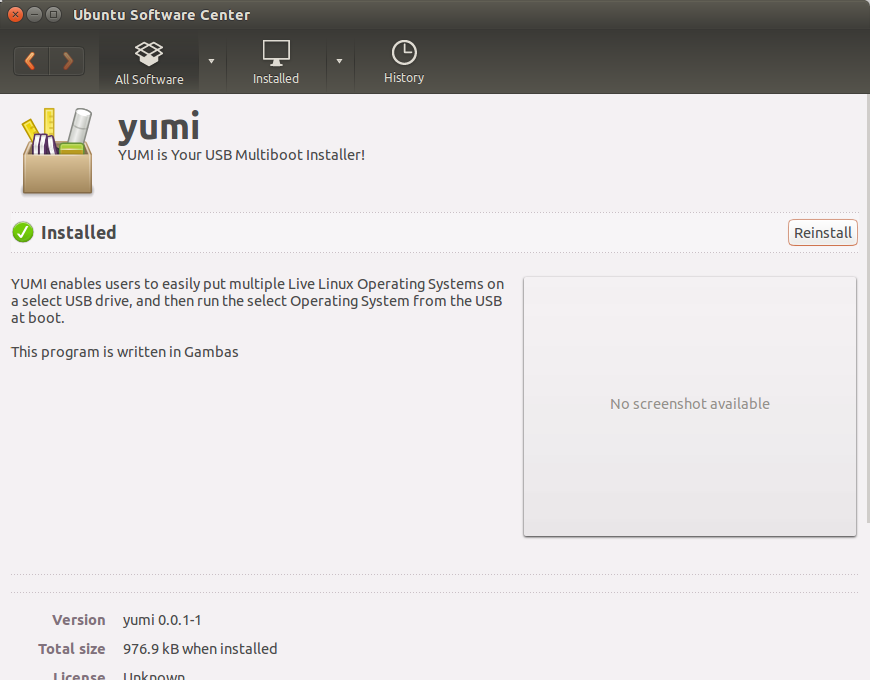
Task: Maximize the Ubuntu Software Center window
Action: coord(53,14)
